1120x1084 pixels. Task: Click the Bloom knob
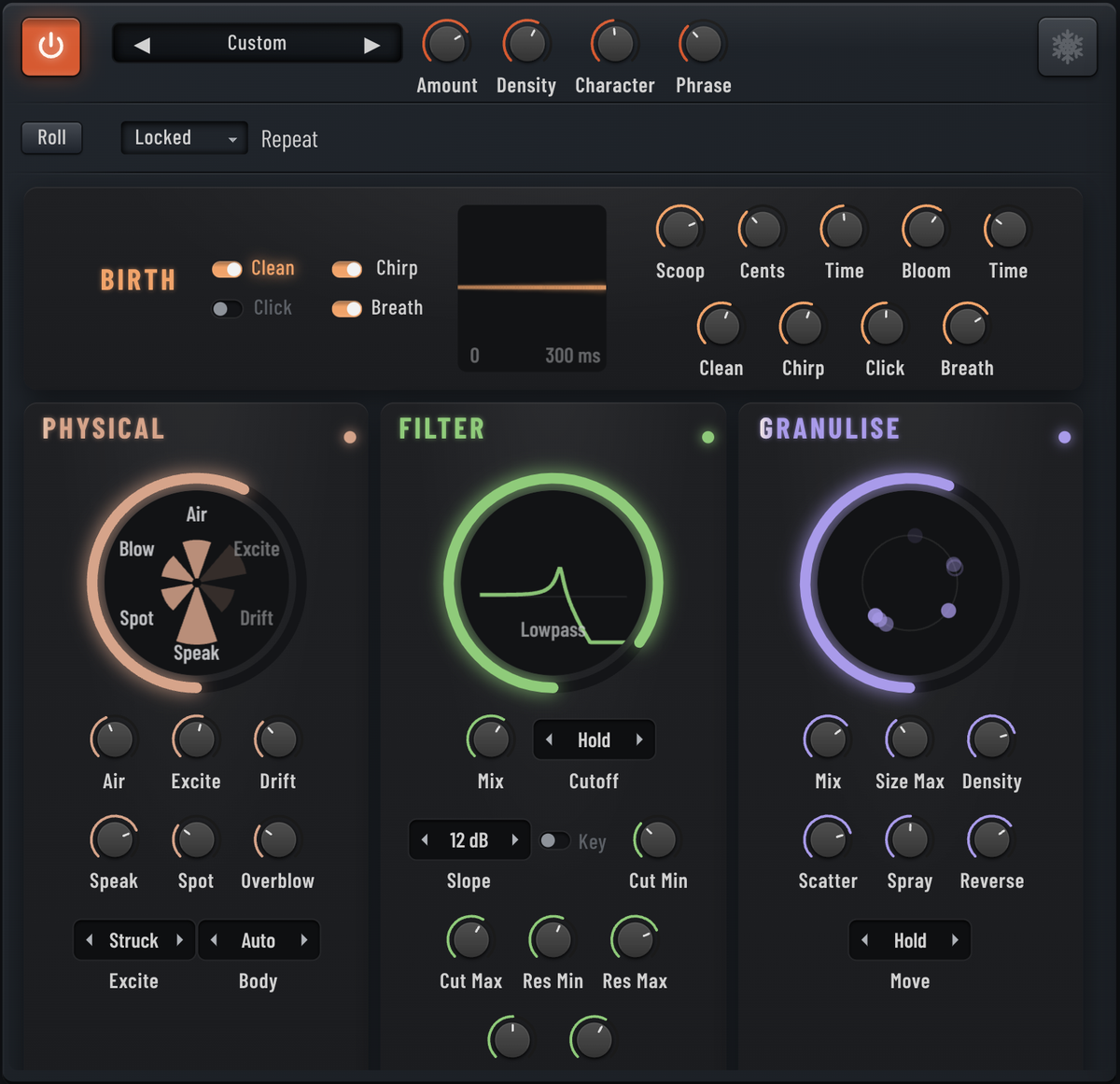926,229
